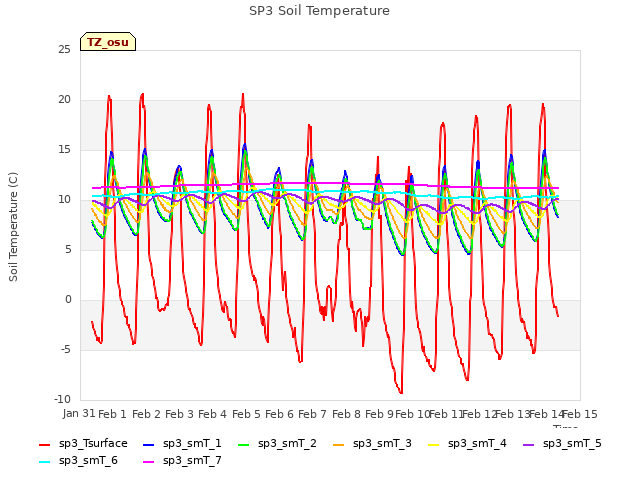This screenshot has width=640, height=480.
Task: Toggle sp3_smT_1 series in legend
Action: pyautogui.click(x=182, y=443)
